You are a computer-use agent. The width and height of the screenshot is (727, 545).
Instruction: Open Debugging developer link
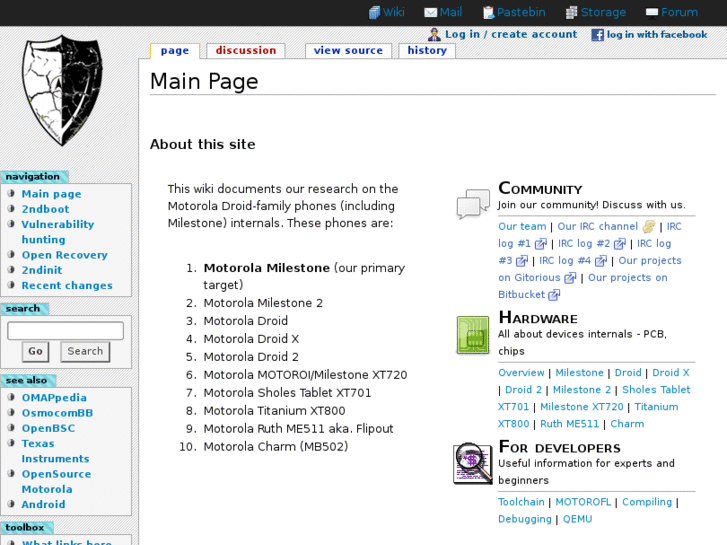(525, 519)
